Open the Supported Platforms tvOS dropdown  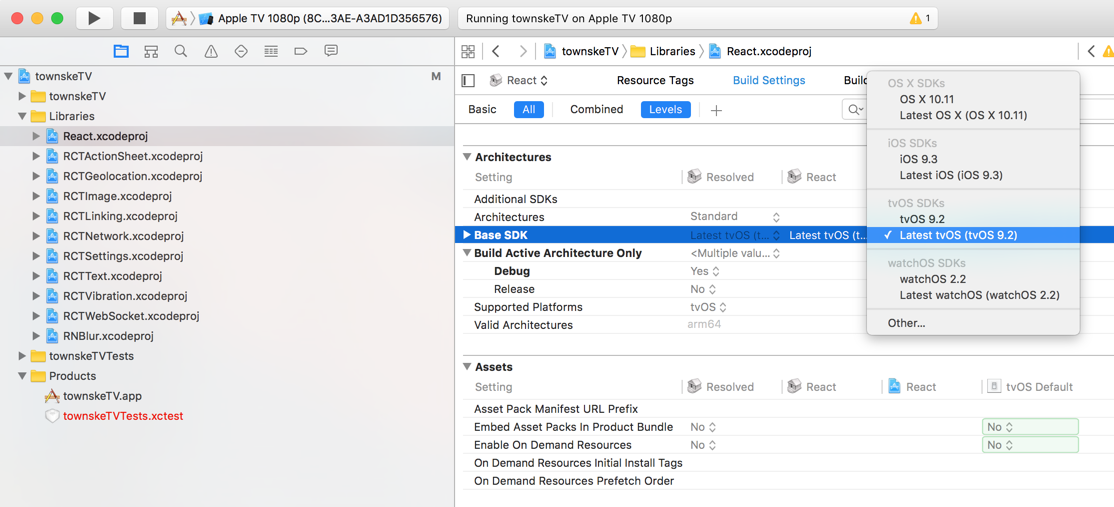point(708,307)
